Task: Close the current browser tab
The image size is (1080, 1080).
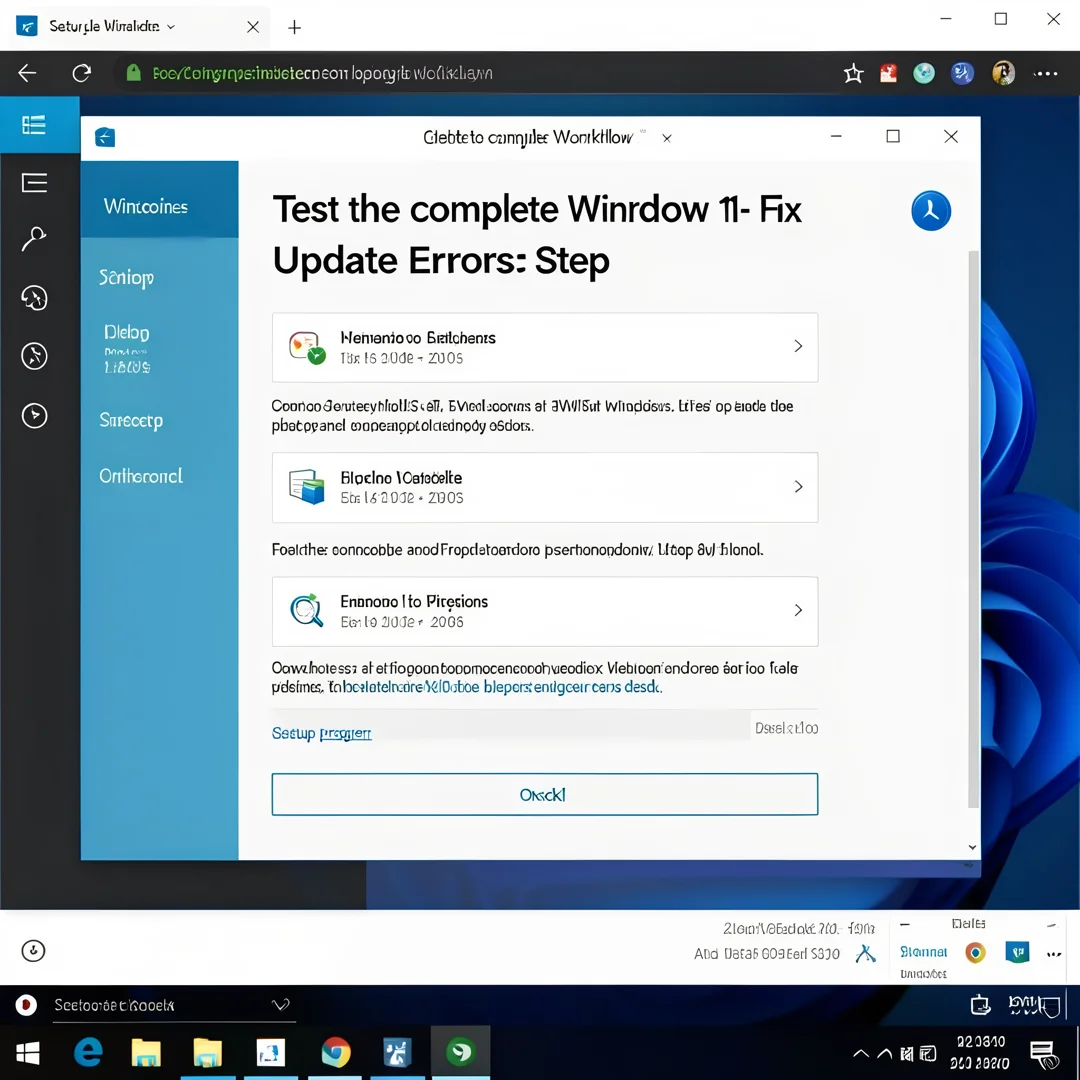Action: [253, 27]
